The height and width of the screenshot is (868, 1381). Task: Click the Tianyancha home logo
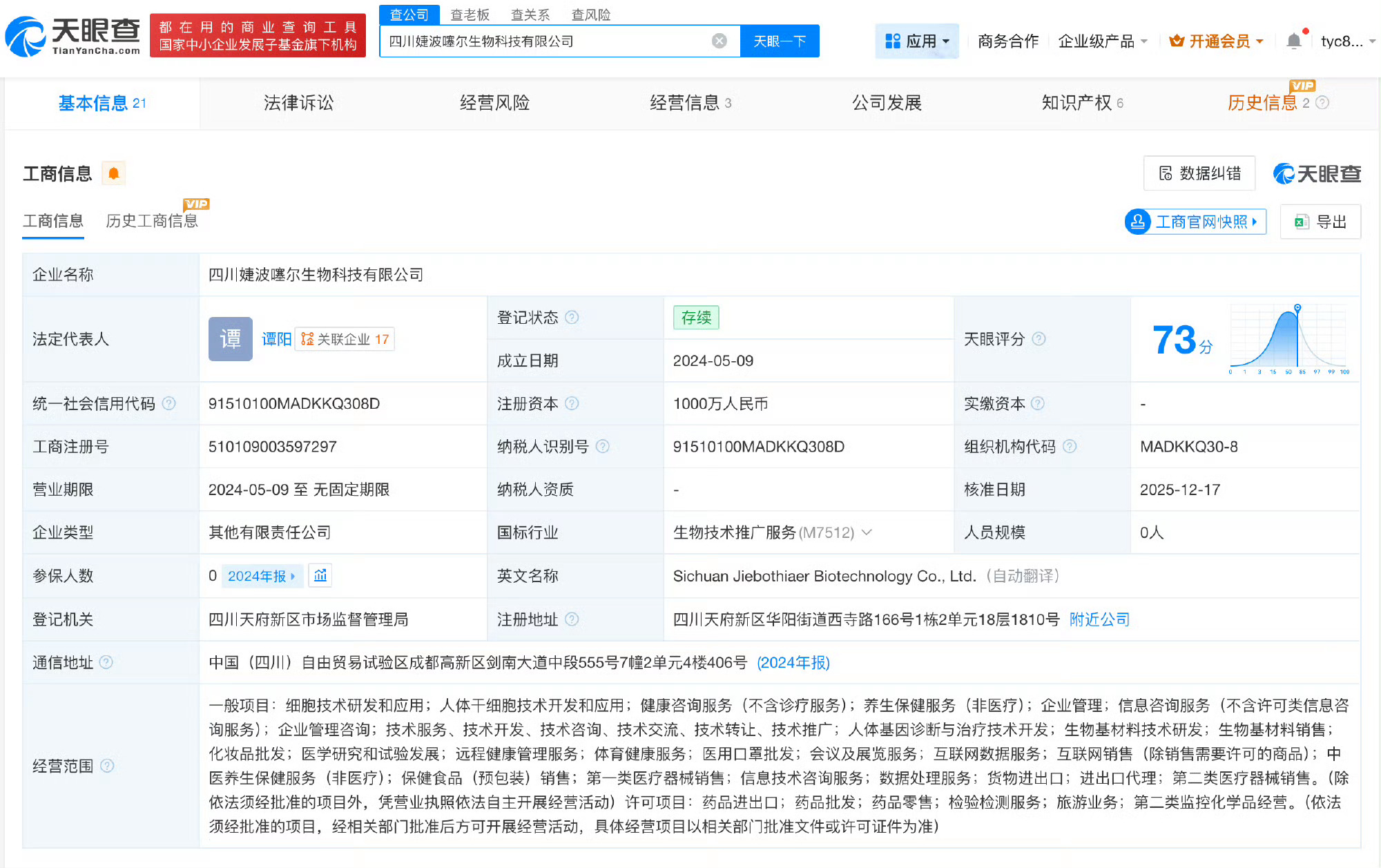click(73, 33)
